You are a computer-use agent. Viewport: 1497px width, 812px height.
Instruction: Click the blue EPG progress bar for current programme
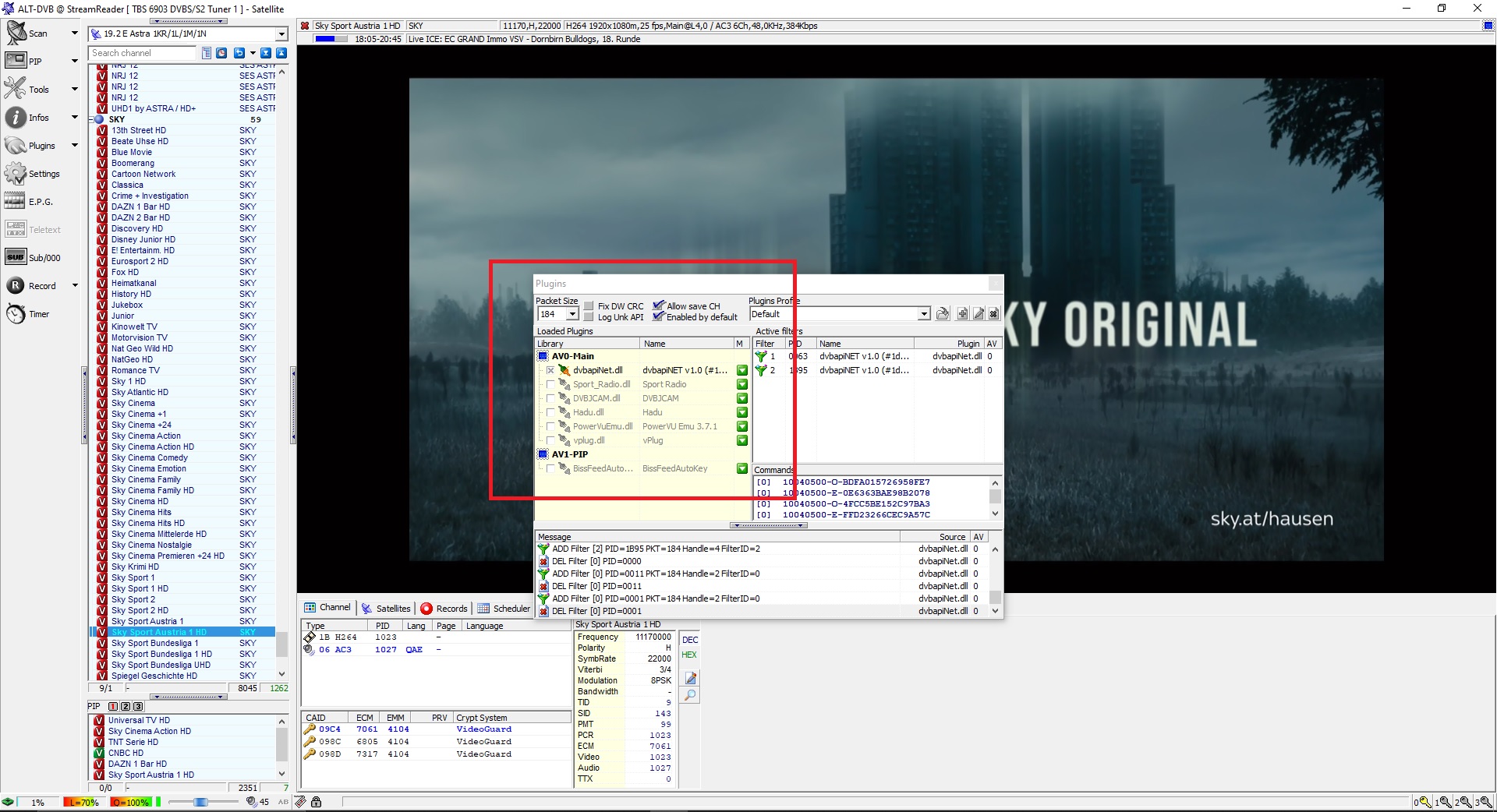tap(331, 39)
